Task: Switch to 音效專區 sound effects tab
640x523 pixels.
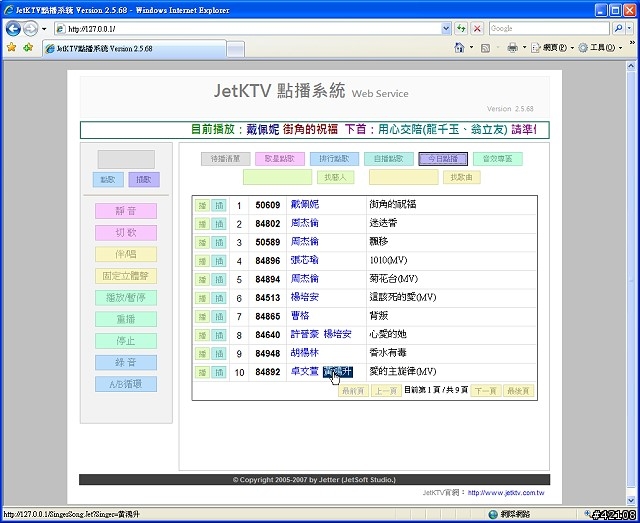Action: (498, 159)
